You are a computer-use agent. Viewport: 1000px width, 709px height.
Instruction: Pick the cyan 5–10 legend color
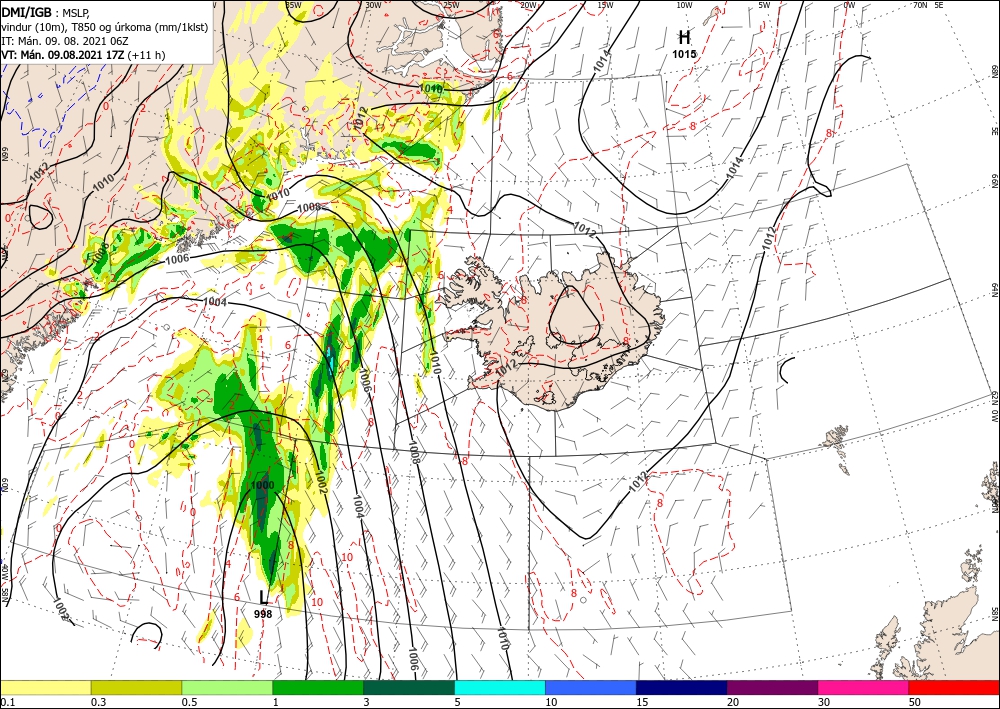click(x=500, y=687)
